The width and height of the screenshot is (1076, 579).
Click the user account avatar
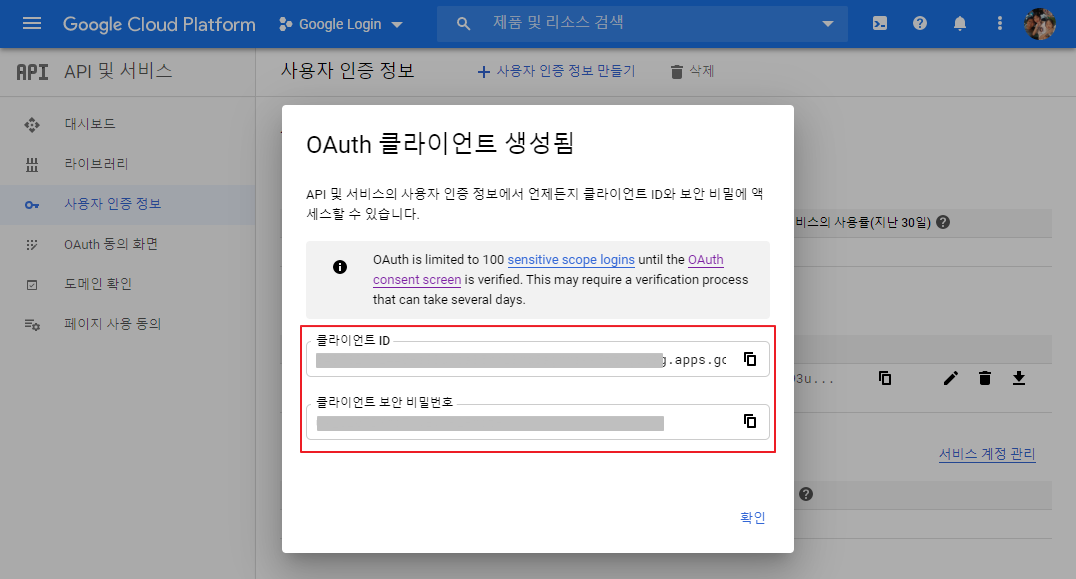point(1040,24)
